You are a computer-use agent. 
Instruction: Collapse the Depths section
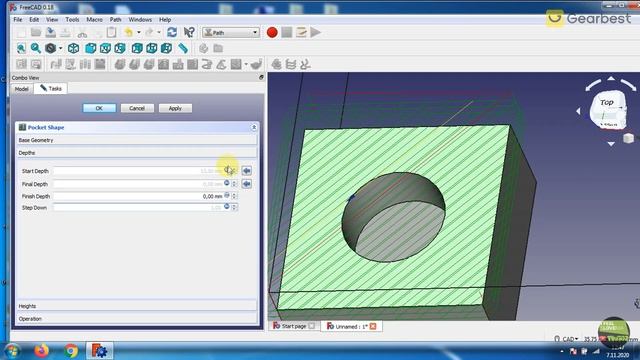pyautogui.click(x=137, y=153)
